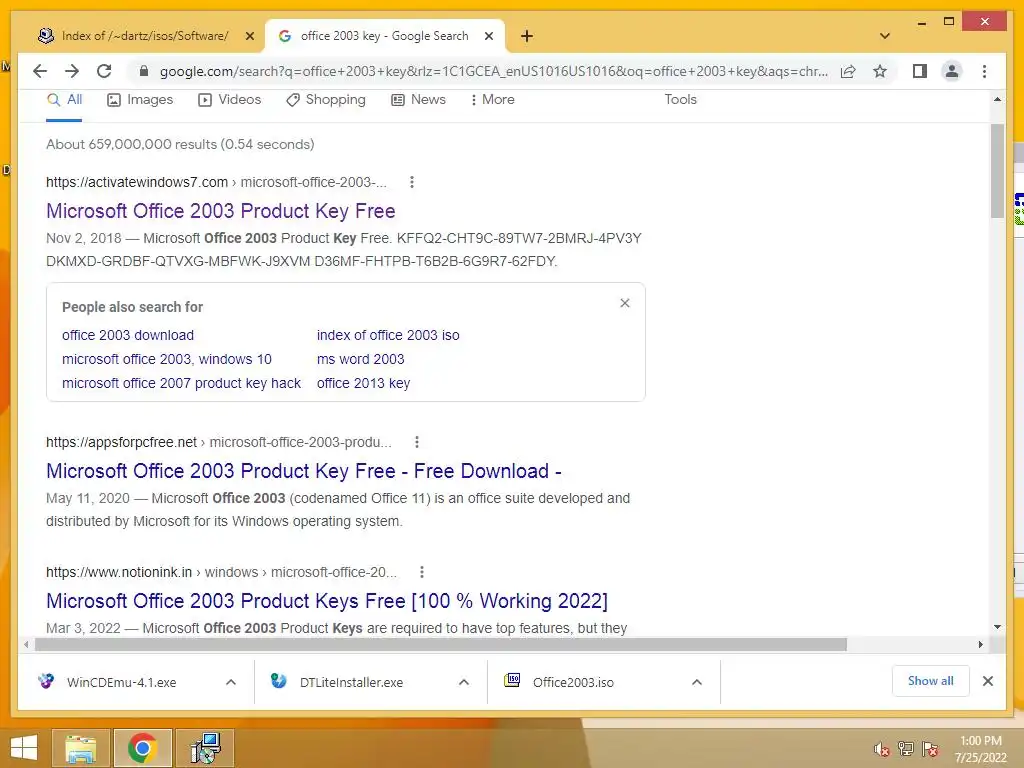Search for office 2003 download
This screenshot has height=768, width=1024.
click(x=128, y=335)
